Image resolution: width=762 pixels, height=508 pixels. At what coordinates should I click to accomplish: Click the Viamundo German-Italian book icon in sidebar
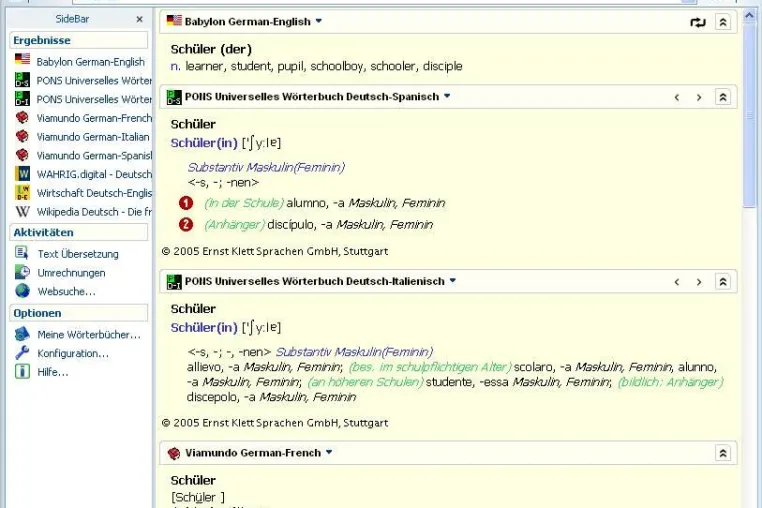[x=22, y=136]
